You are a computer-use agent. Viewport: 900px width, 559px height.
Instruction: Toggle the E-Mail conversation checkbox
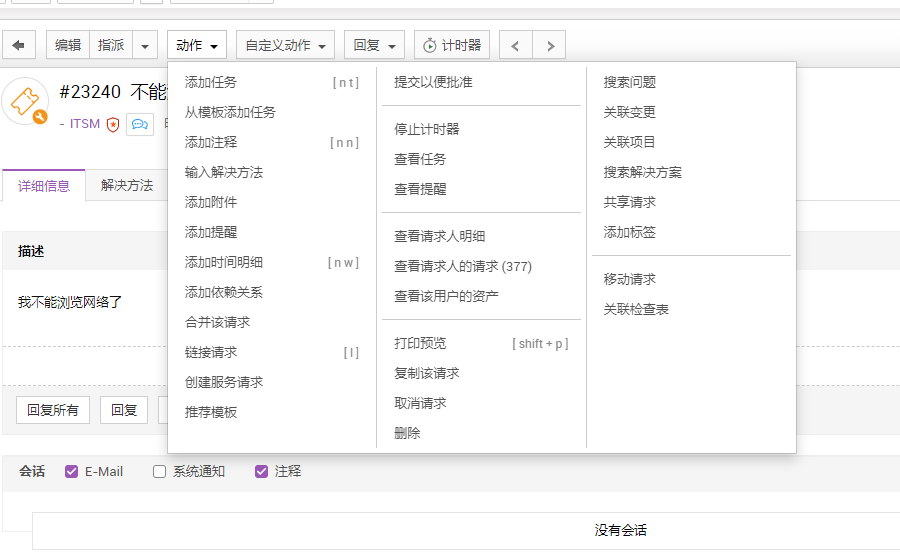72,471
